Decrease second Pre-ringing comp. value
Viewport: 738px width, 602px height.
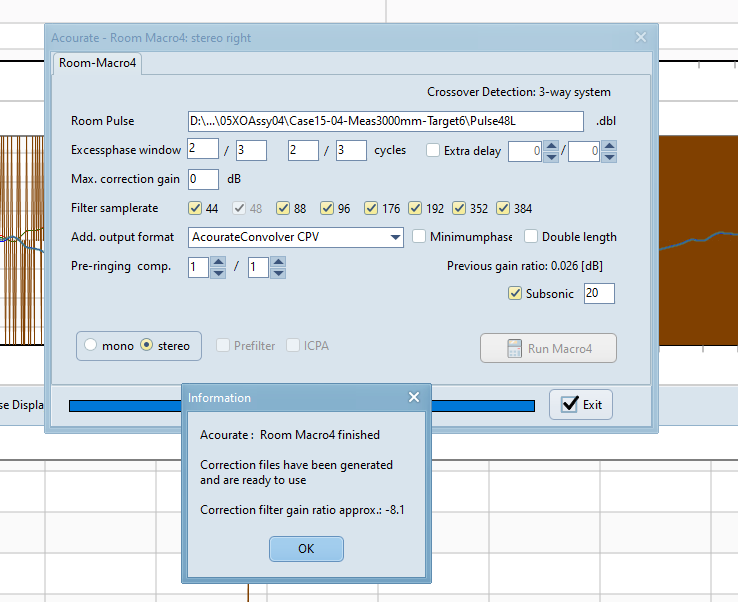pos(278,273)
